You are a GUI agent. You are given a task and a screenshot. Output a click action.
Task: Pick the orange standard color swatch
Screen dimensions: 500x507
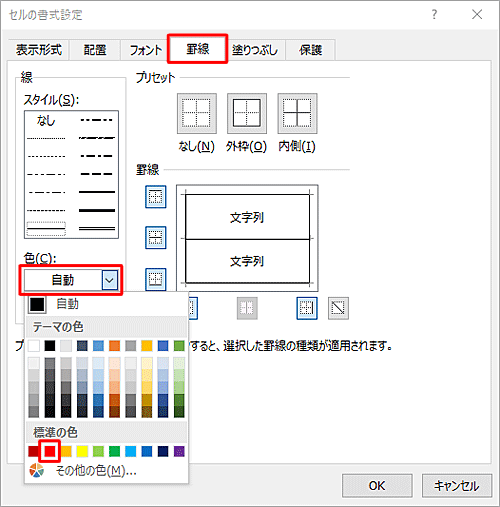point(66,451)
